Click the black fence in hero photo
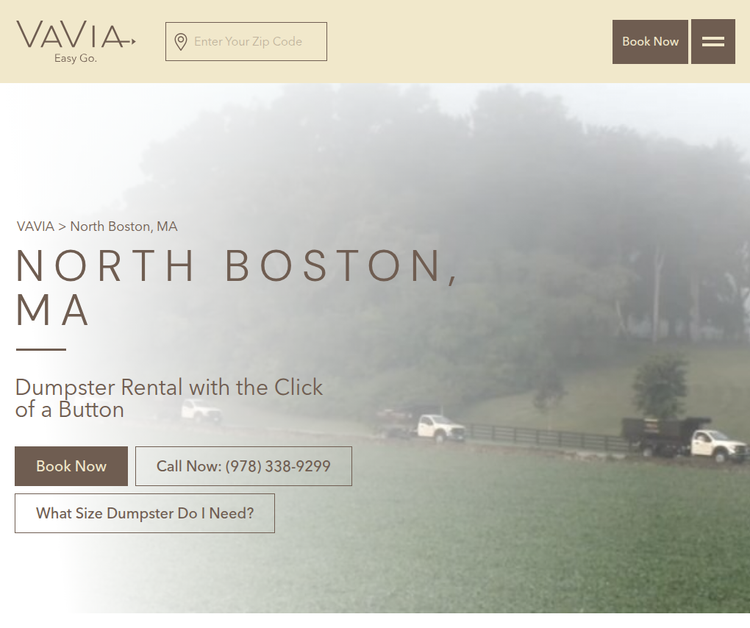 coord(545,436)
